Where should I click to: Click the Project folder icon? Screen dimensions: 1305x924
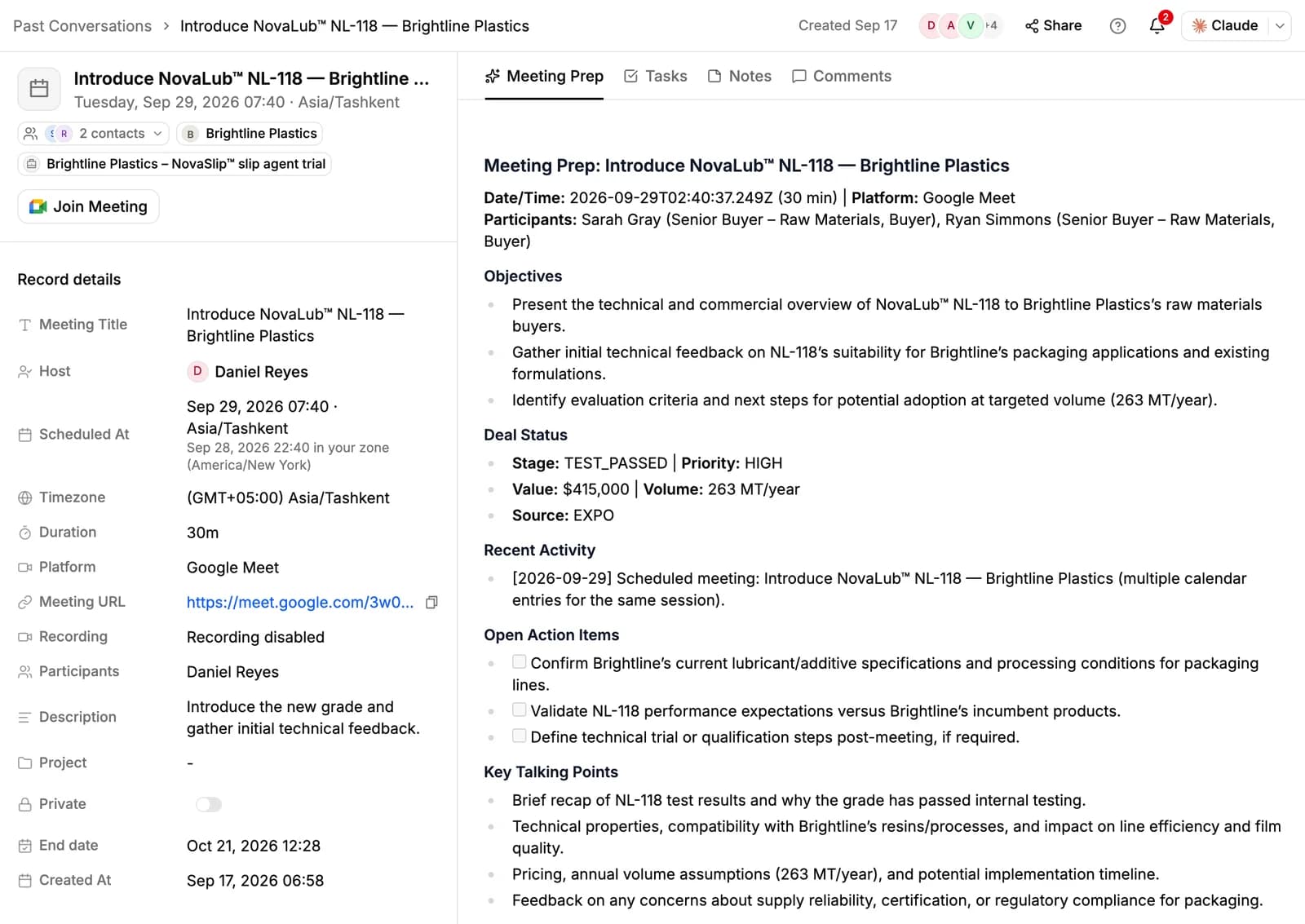[x=25, y=763]
